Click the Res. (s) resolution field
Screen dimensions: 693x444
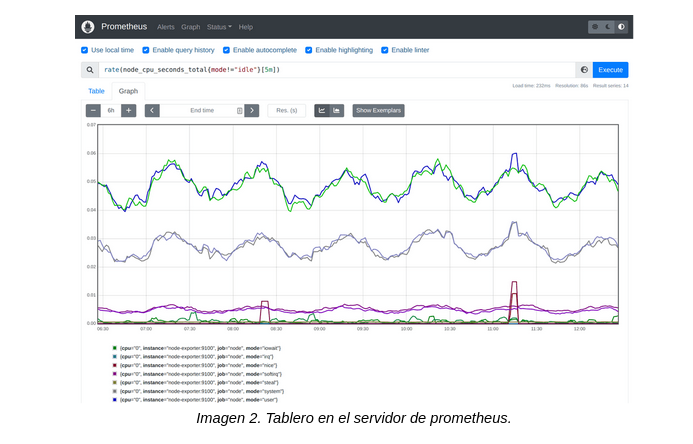point(287,110)
